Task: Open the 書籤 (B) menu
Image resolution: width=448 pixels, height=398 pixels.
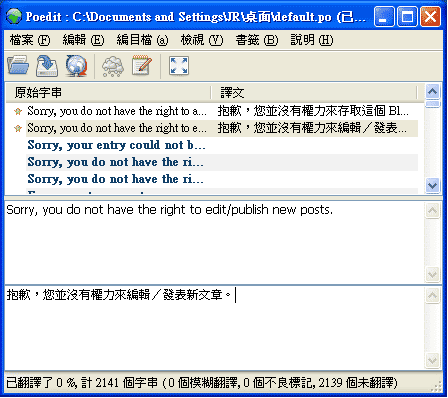Action: (x=256, y=40)
